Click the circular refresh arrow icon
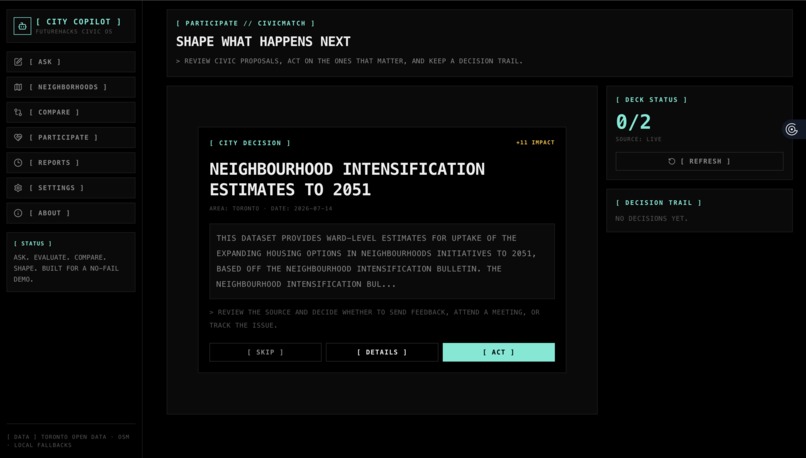This screenshot has height=458, width=806. tap(671, 161)
